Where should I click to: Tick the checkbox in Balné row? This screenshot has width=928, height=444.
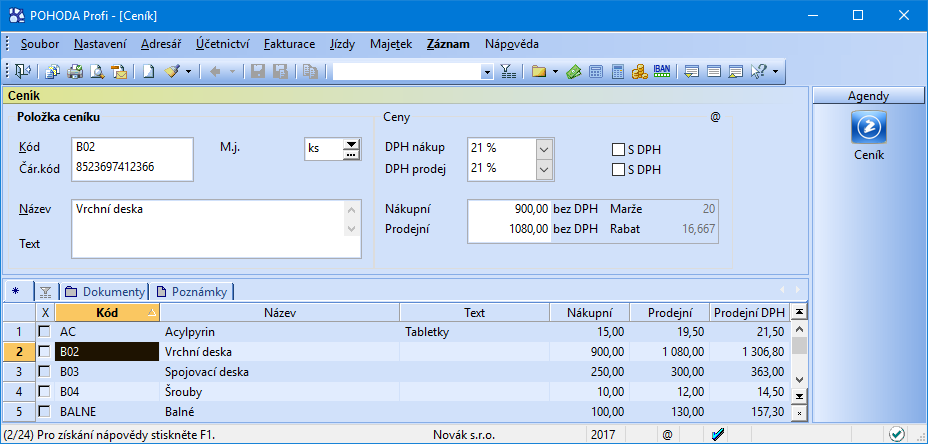[45, 411]
